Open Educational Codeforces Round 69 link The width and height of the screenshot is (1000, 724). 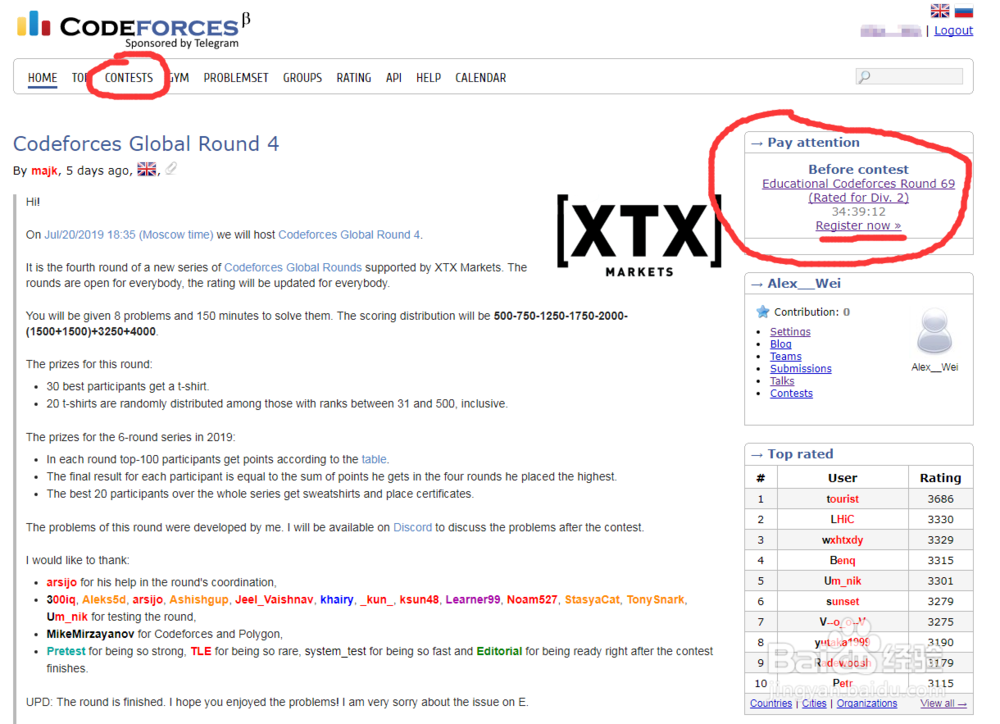(x=858, y=191)
